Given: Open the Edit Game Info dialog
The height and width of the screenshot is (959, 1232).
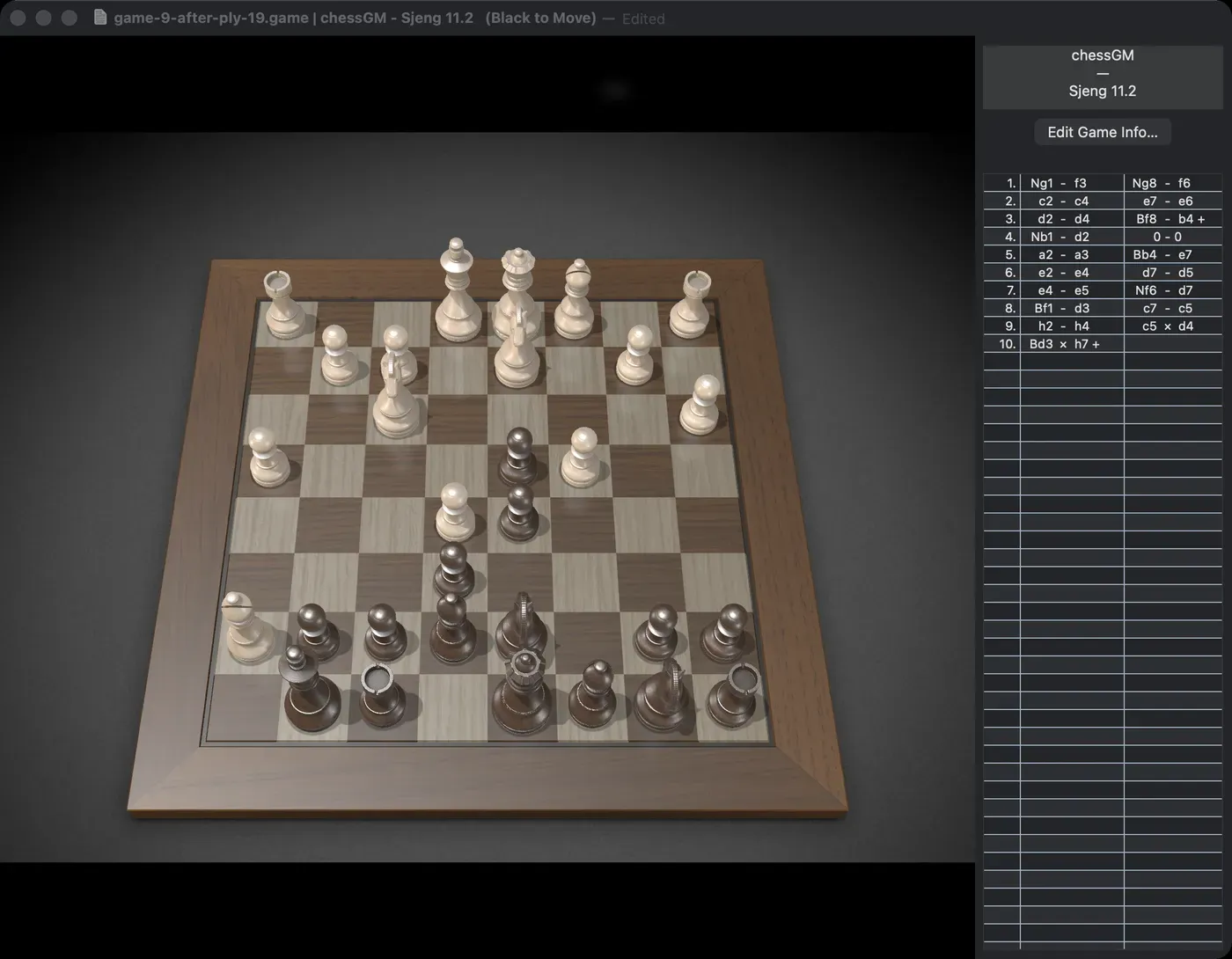Looking at the screenshot, I should (1103, 132).
